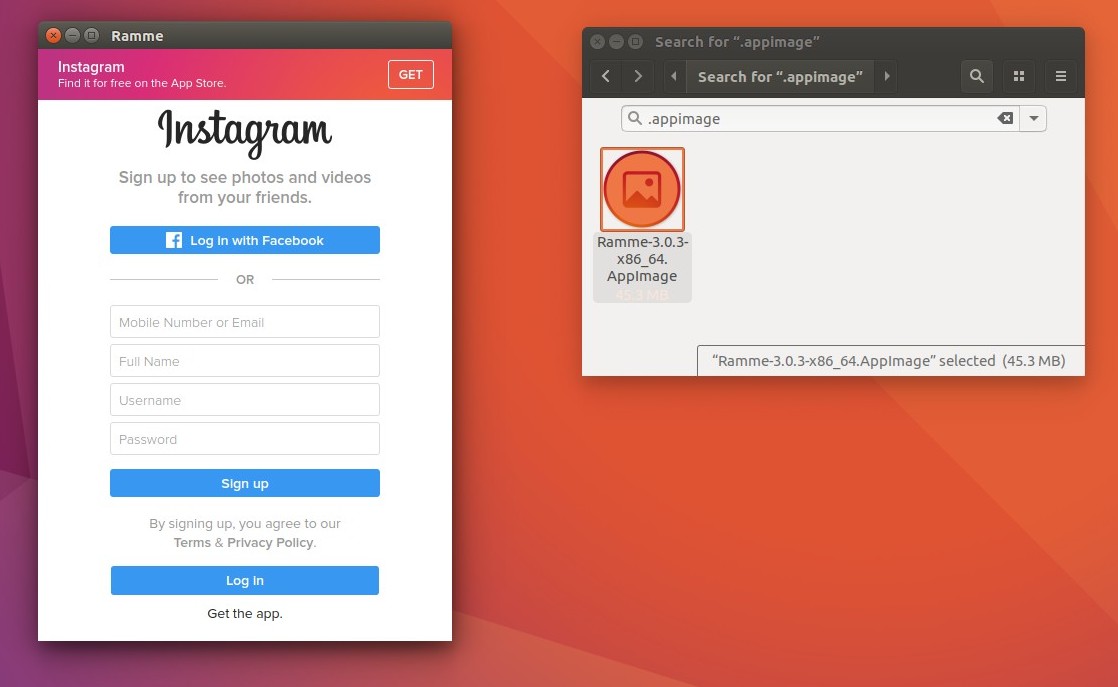Select the Search for ".appimage" path button

tap(780, 76)
